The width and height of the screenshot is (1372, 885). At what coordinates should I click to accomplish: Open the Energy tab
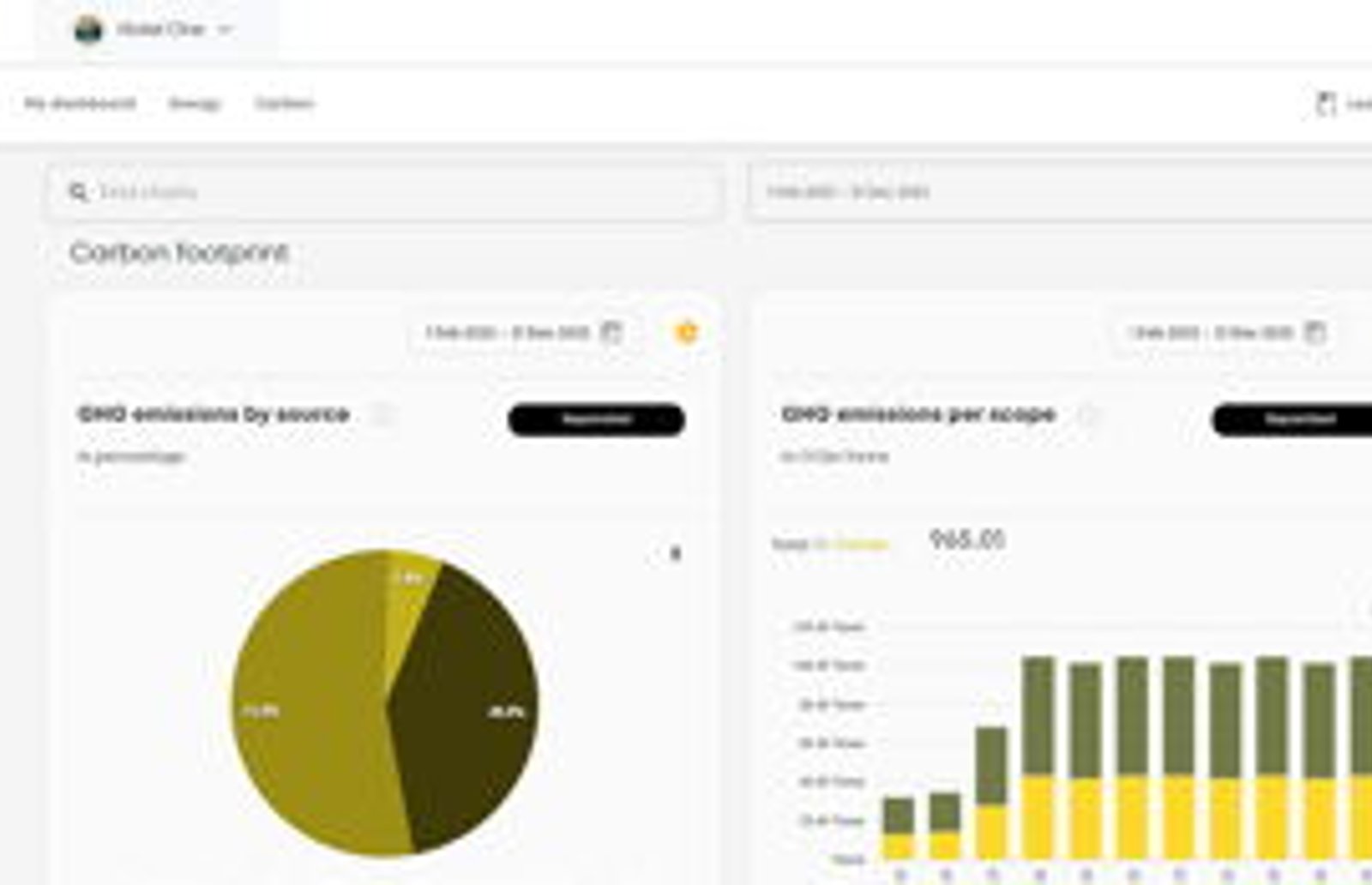click(195, 104)
